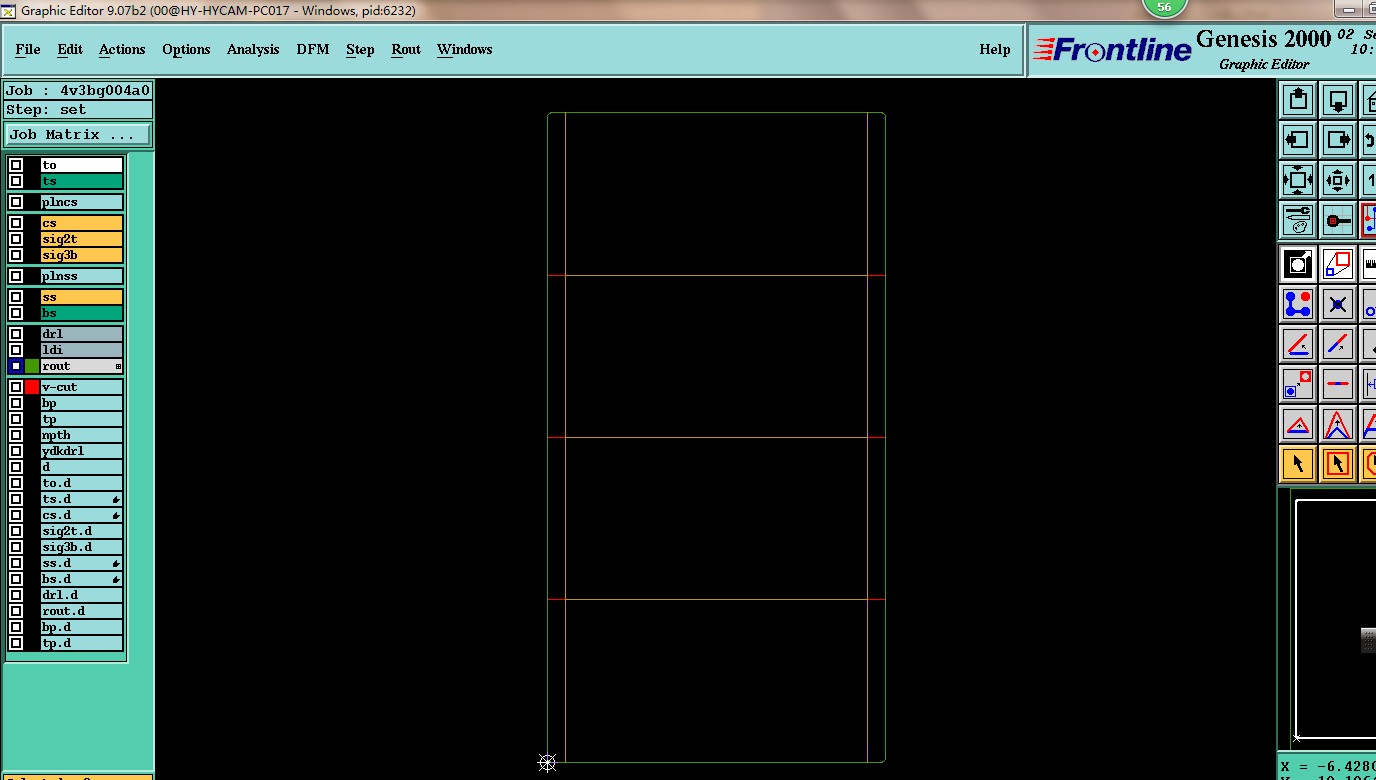Select the single arrow pointer selection tool

1298,464
